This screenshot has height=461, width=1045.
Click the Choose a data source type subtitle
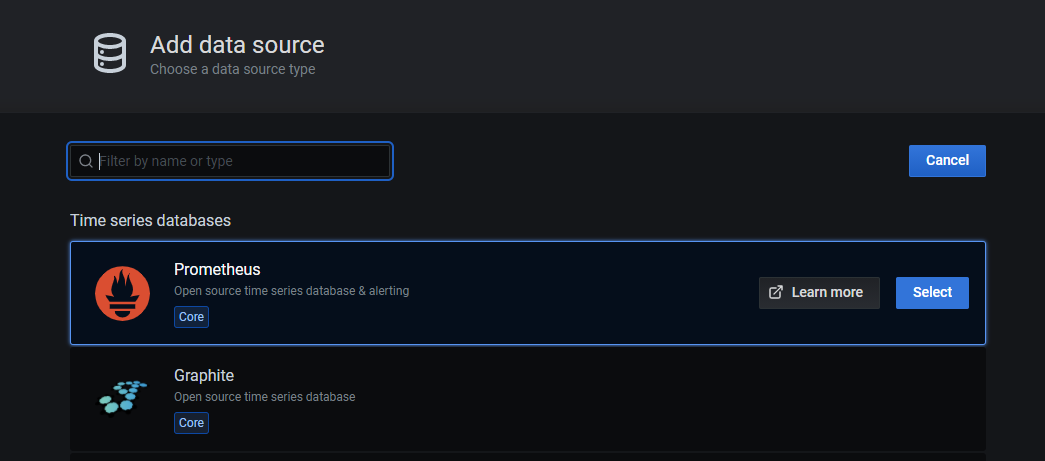click(x=232, y=70)
